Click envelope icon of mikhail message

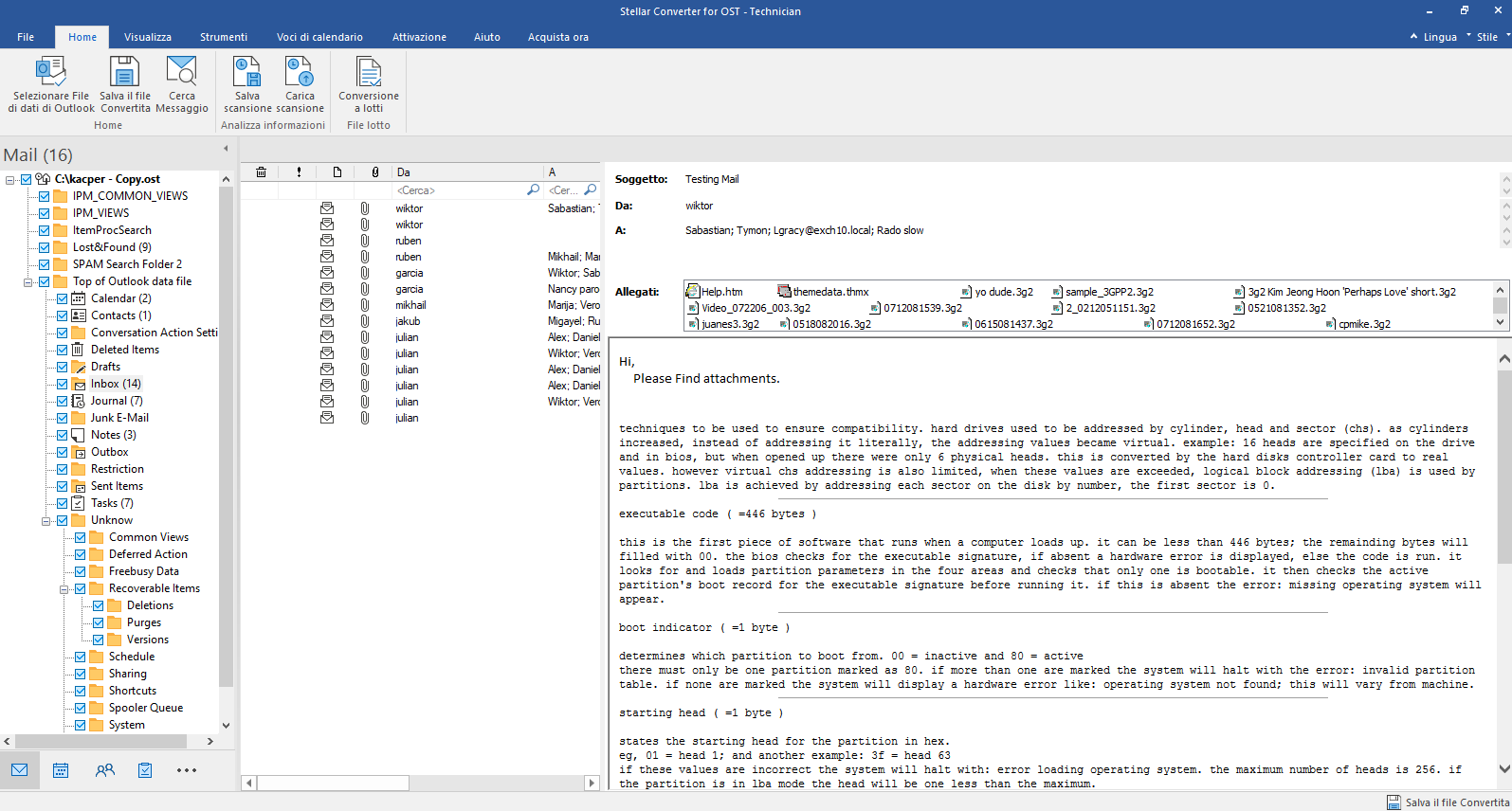[x=327, y=305]
